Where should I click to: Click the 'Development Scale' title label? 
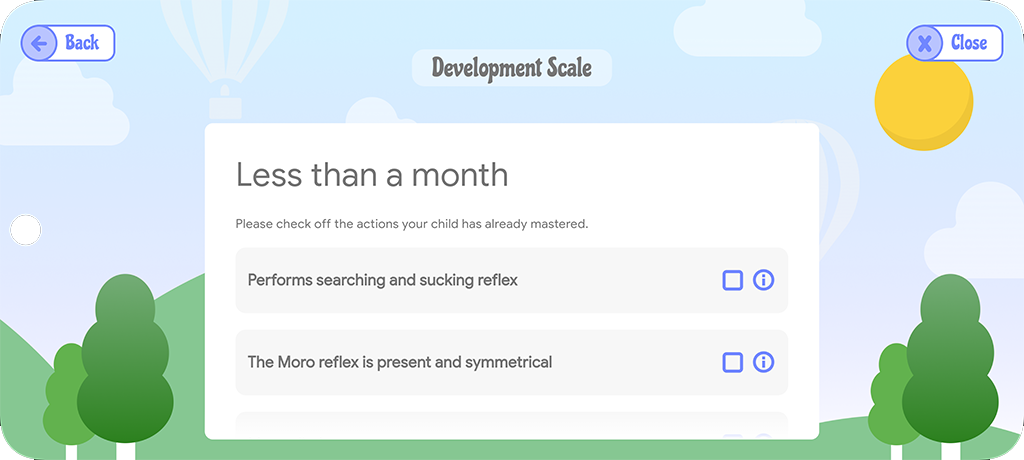click(x=511, y=68)
